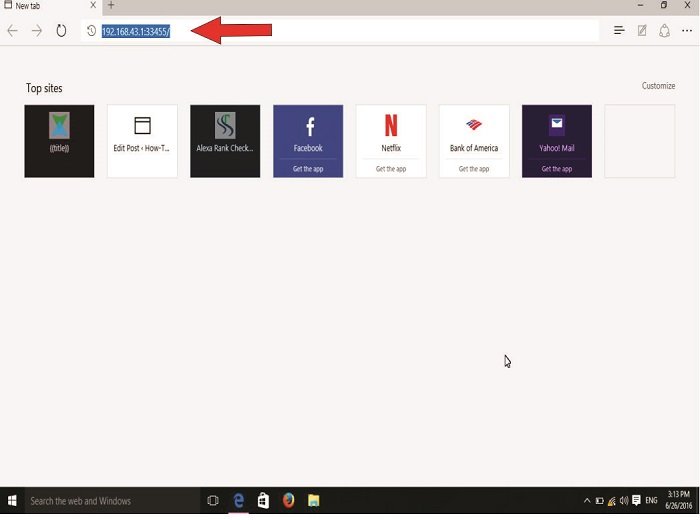This screenshot has width=700, height=520.
Task: Click Get the app under Facebook
Action: tap(308, 169)
